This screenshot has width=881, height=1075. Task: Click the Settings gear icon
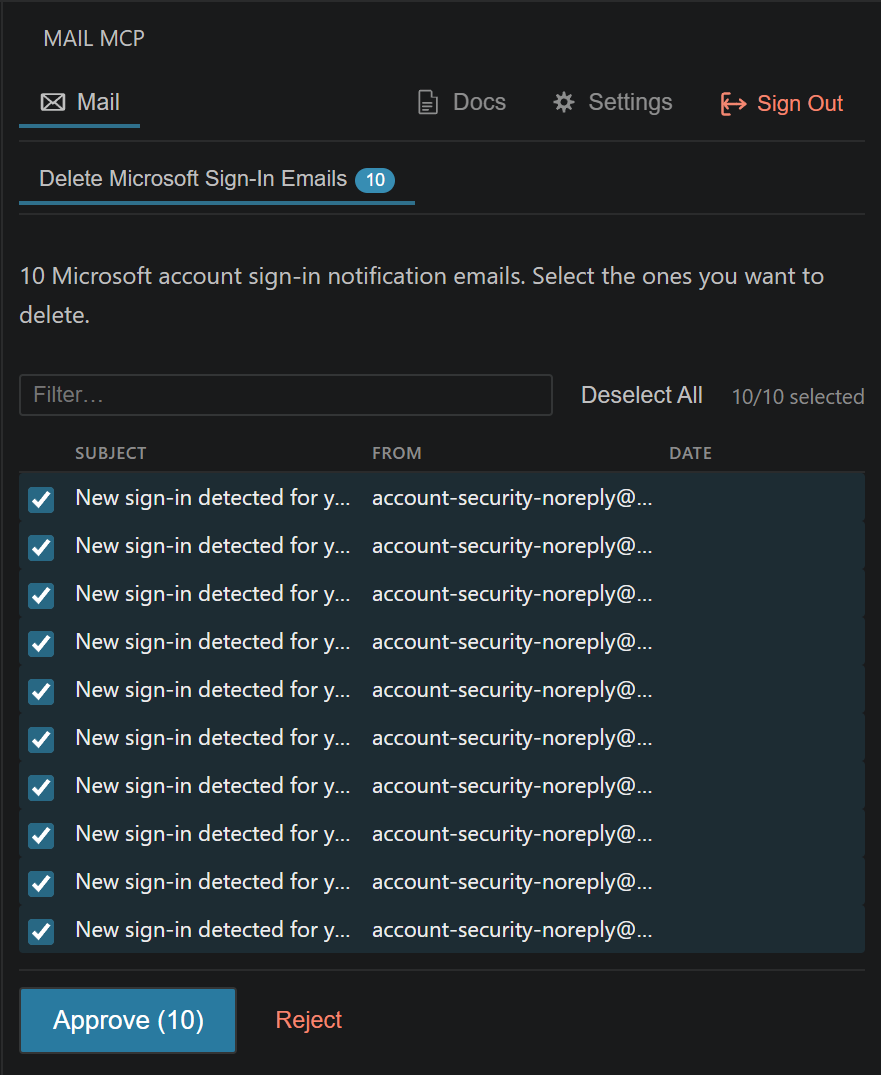pyautogui.click(x=563, y=101)
